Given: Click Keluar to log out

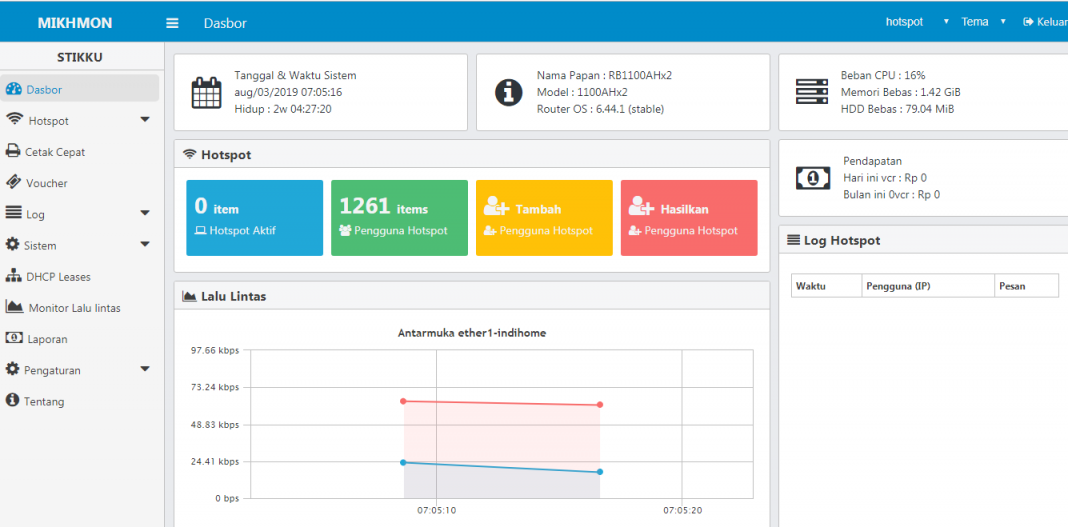Looking at the screenshot, I should click(x=1045, y=22).
